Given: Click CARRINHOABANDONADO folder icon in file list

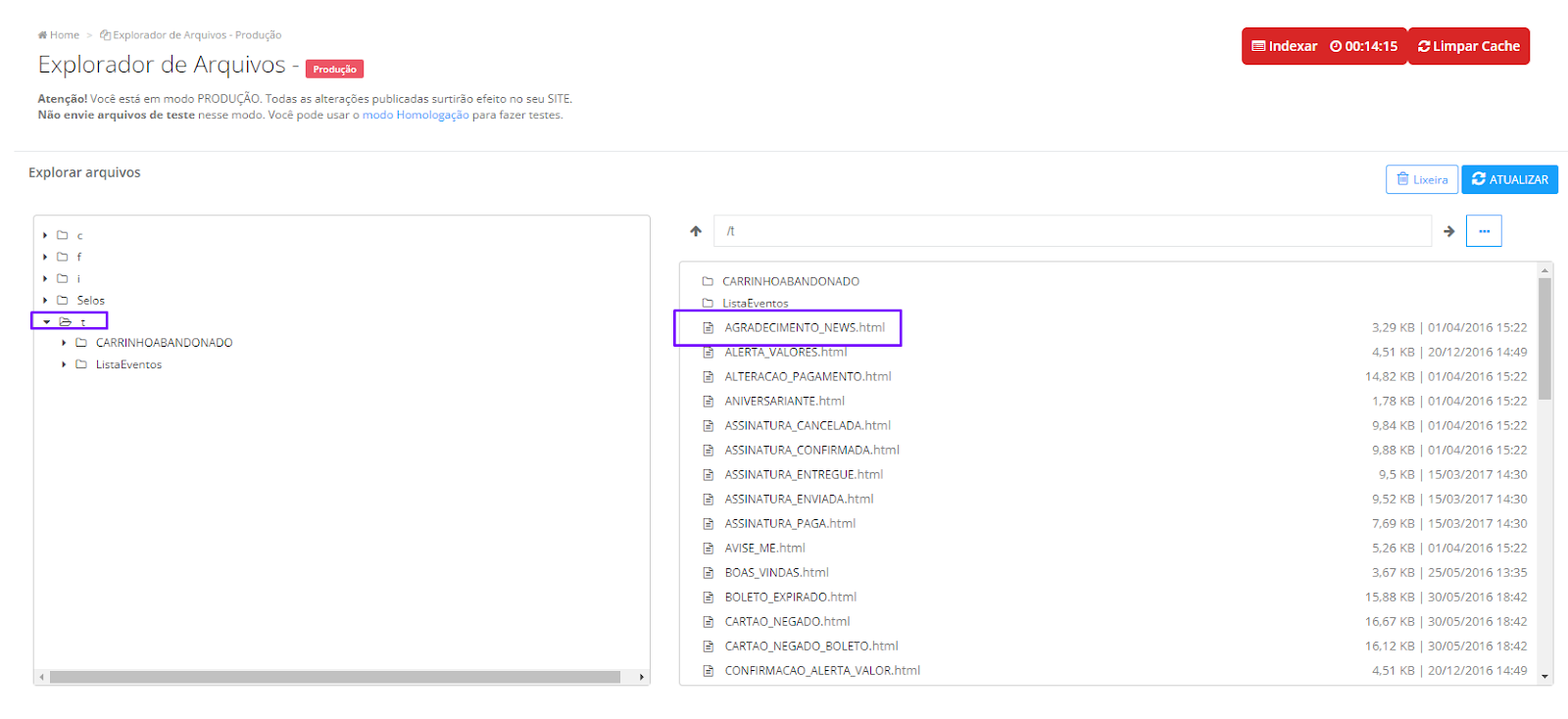Looking at the screenshot, I should pyautogui.click(x=708, y=281).
